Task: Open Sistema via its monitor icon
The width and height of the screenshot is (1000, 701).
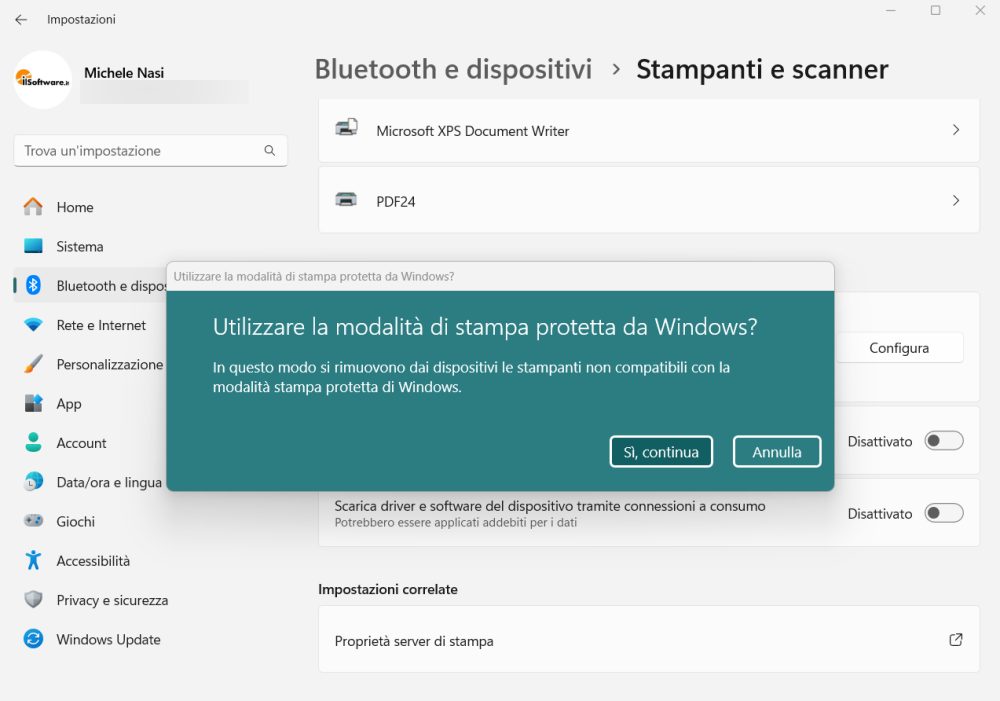Action: 33,246
